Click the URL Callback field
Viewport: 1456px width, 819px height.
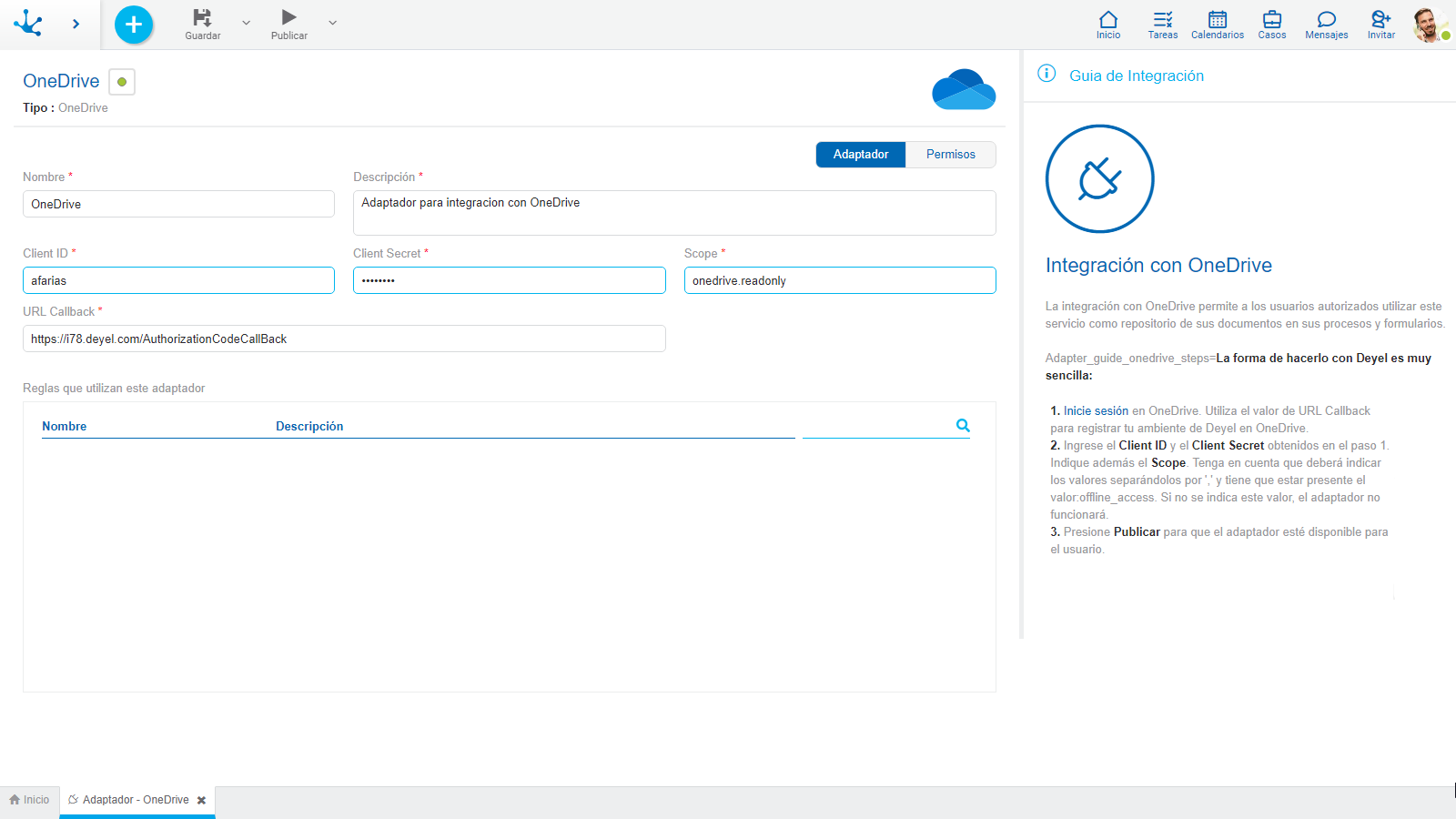pyautogui.click(x=344, y=339)
